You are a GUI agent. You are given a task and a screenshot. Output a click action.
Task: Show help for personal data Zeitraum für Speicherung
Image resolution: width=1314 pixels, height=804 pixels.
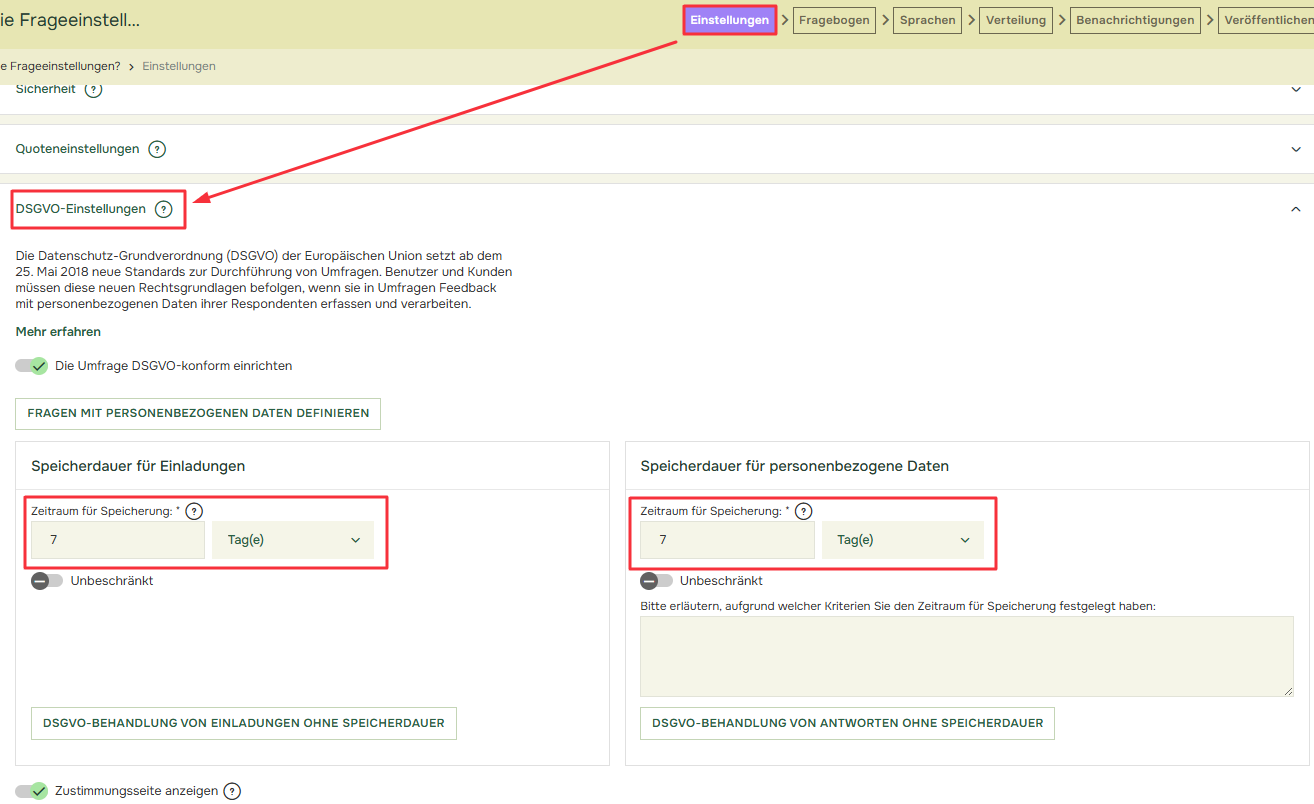point(803,511)
